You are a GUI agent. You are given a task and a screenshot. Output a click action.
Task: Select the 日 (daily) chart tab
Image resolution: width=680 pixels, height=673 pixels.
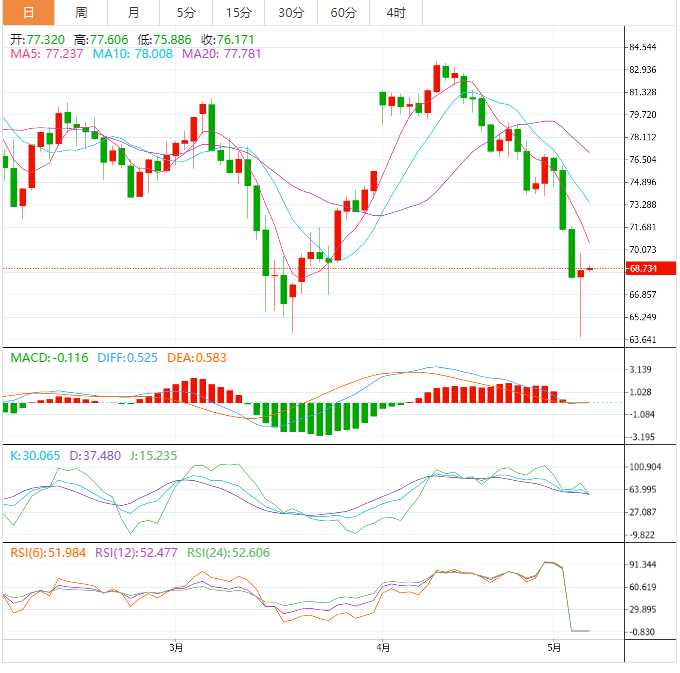pos(27,13)
